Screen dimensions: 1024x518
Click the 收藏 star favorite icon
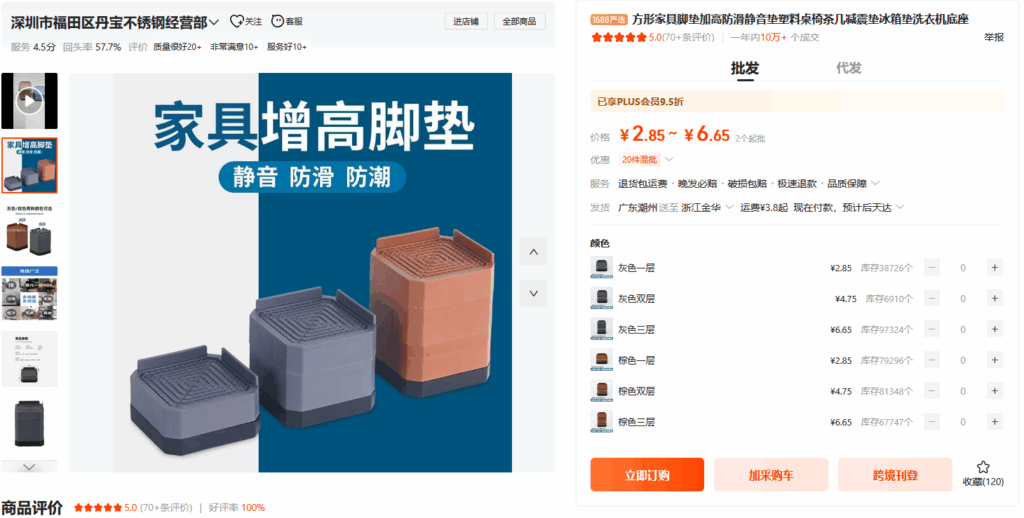click(x=983, y=467)
